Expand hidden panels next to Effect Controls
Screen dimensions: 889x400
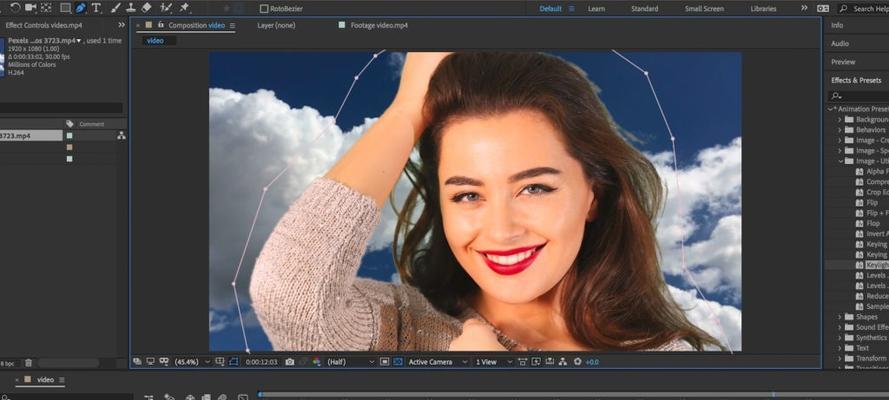pos(121,25)
